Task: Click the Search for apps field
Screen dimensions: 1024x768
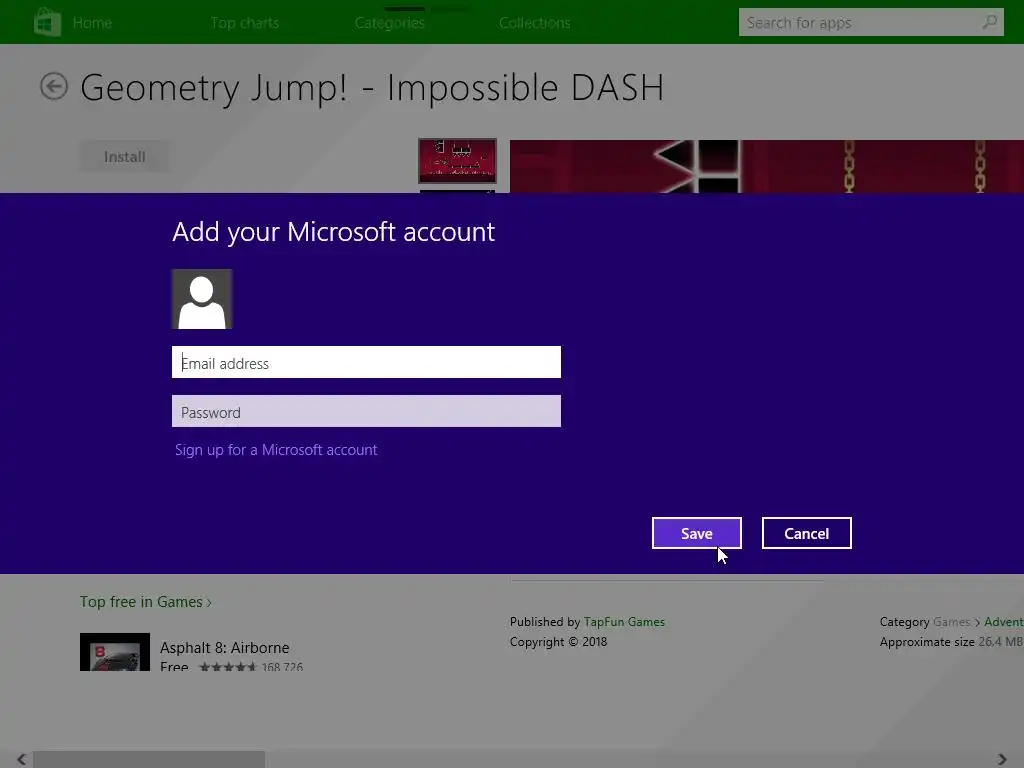Action: point(871,22)
